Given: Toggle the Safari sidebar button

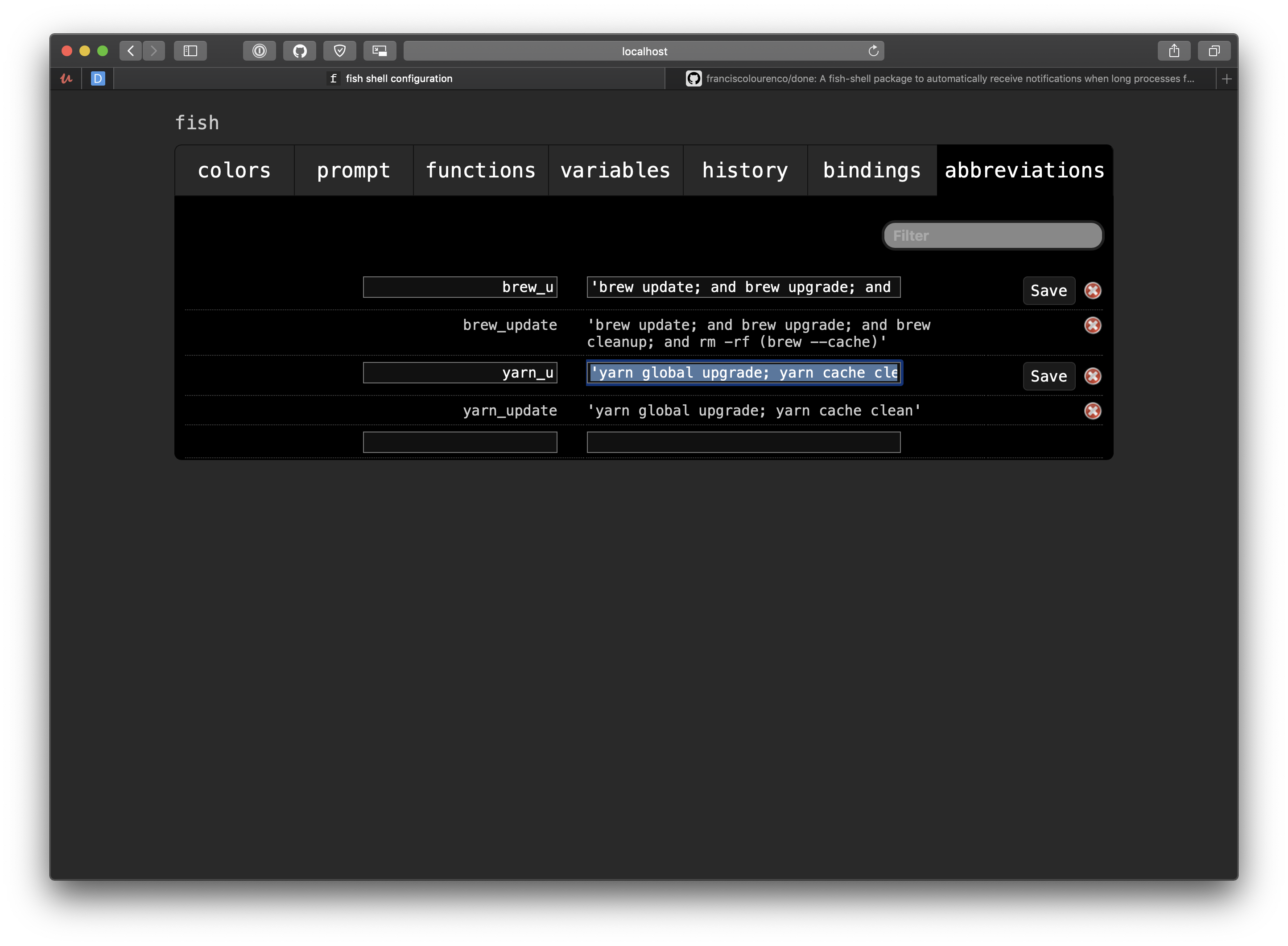Looking at the screenshot, I should click(x=190, y=51).
